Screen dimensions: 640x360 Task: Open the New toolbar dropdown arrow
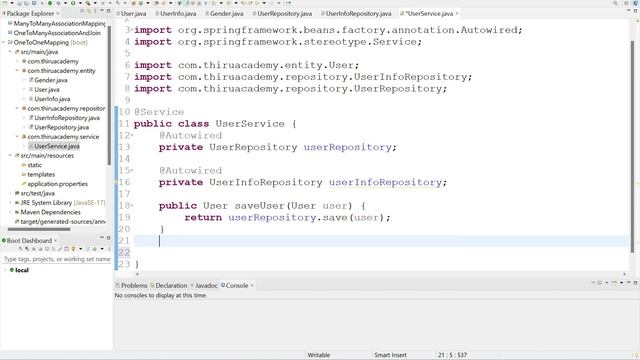(12, 3)
